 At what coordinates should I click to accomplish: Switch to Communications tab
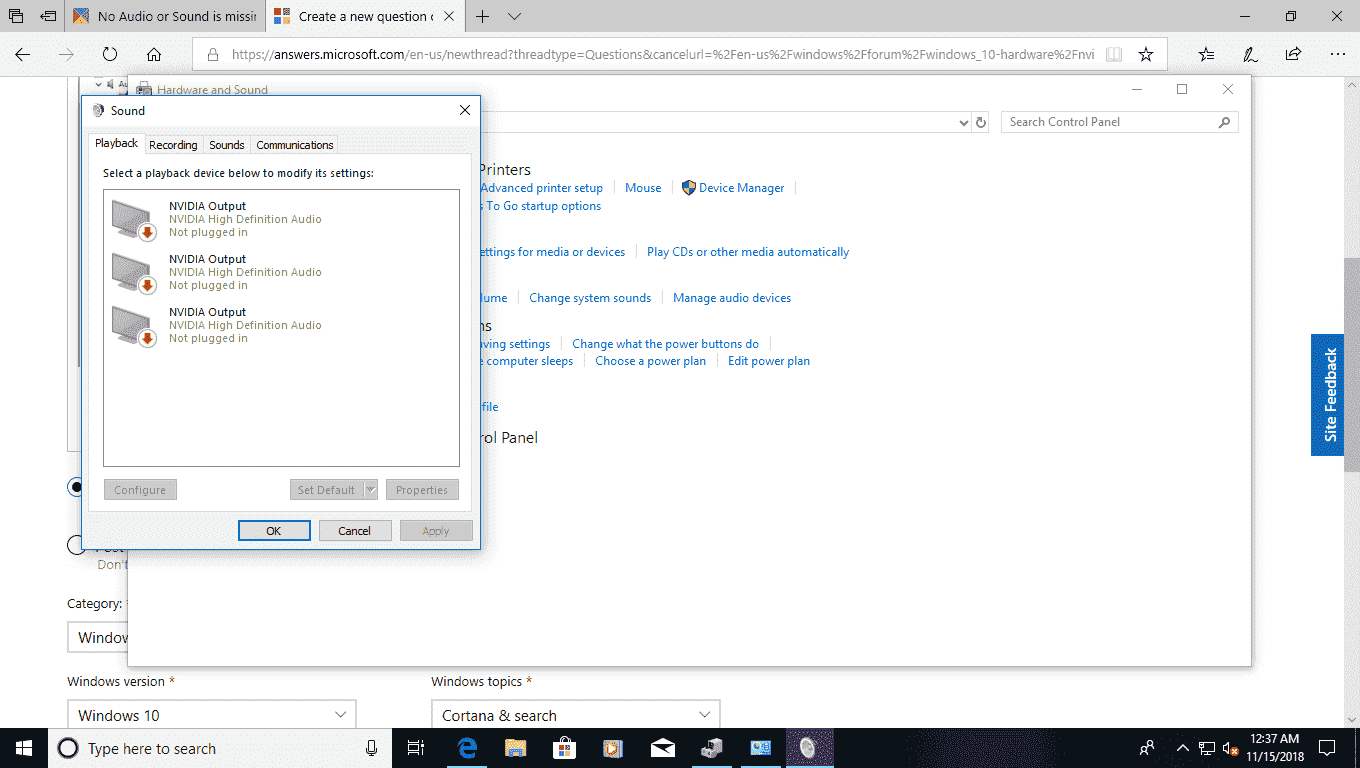(x=295, y=145)
